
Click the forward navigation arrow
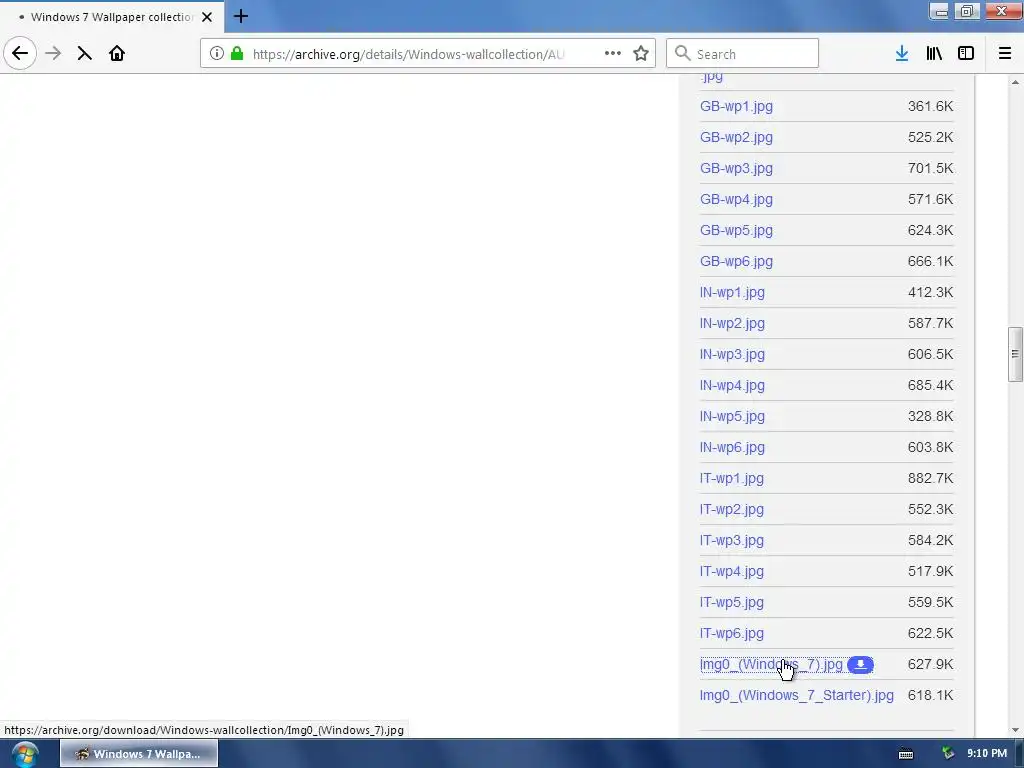[53, 54]
